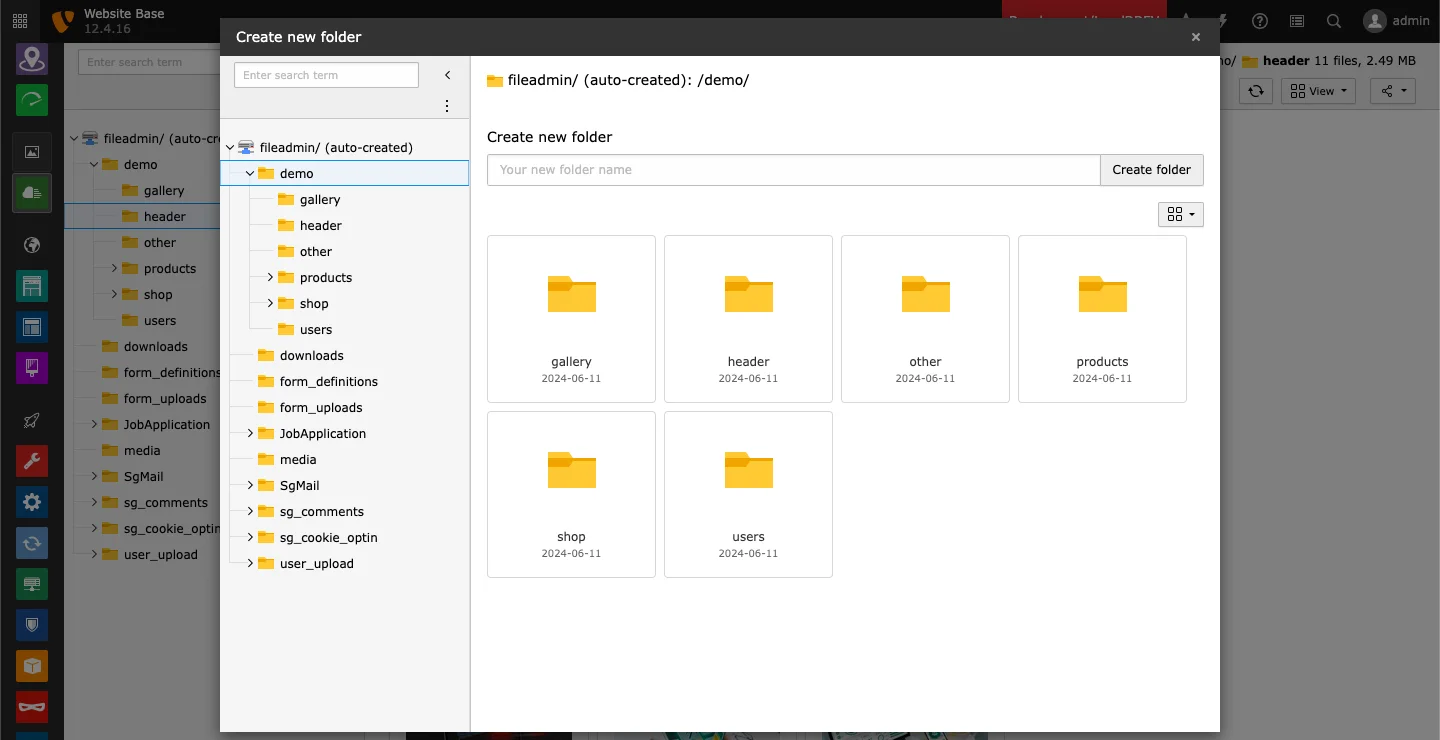Open the TYPO3 module menu grid icon
Image resolution: width=1440 pixels, height=740 pixels.
[x=19, y=20]
